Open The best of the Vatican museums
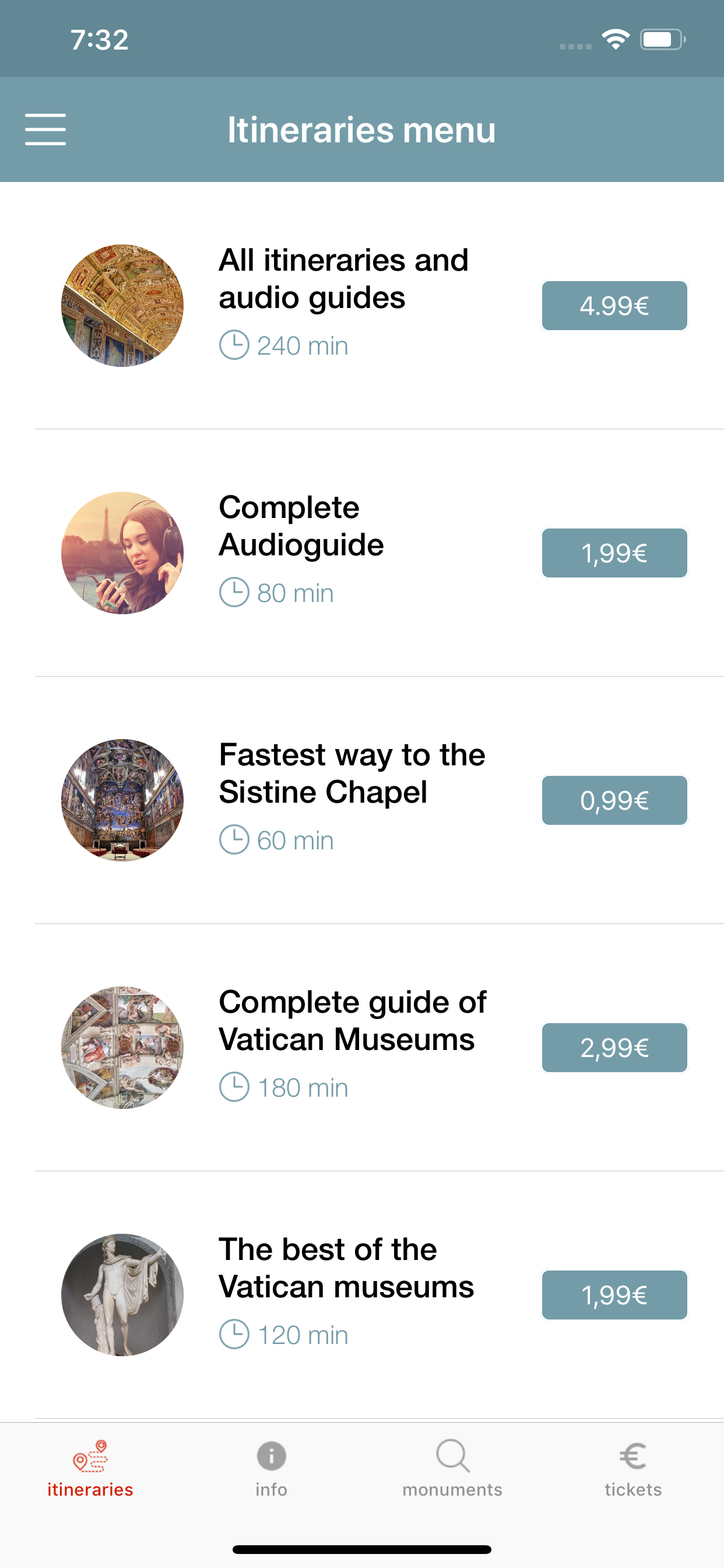The width and height of the screenshot is (724, 1568). (x=346, y=1268)
